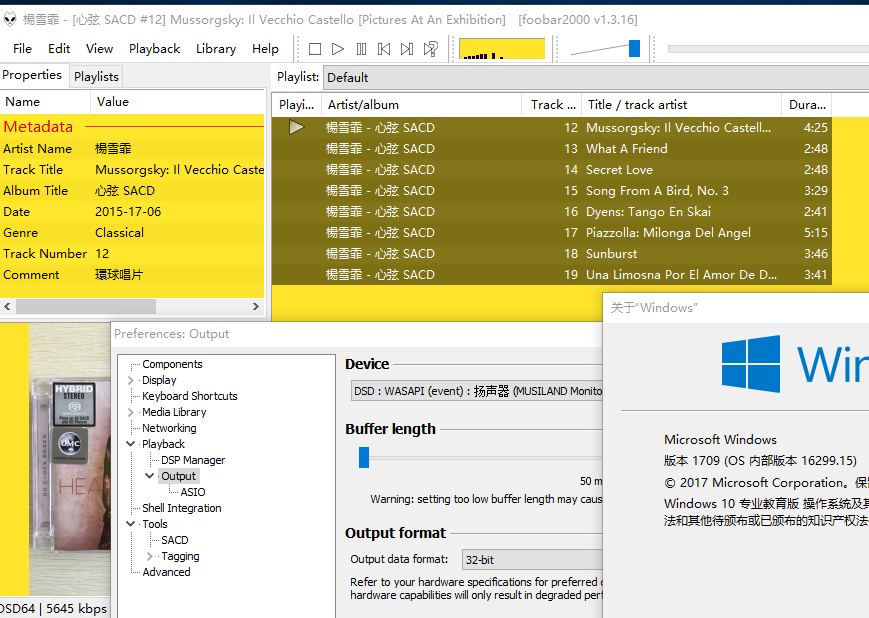The height and width of the screenshot is (618, 869).
Task: Click the volume slider handle
Action: coord(634,49)
